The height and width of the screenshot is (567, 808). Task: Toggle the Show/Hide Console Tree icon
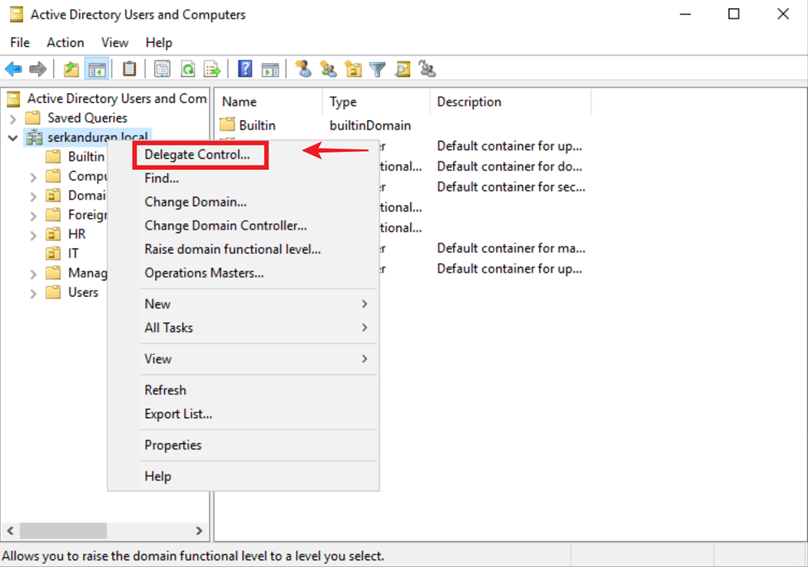point(97,69)
